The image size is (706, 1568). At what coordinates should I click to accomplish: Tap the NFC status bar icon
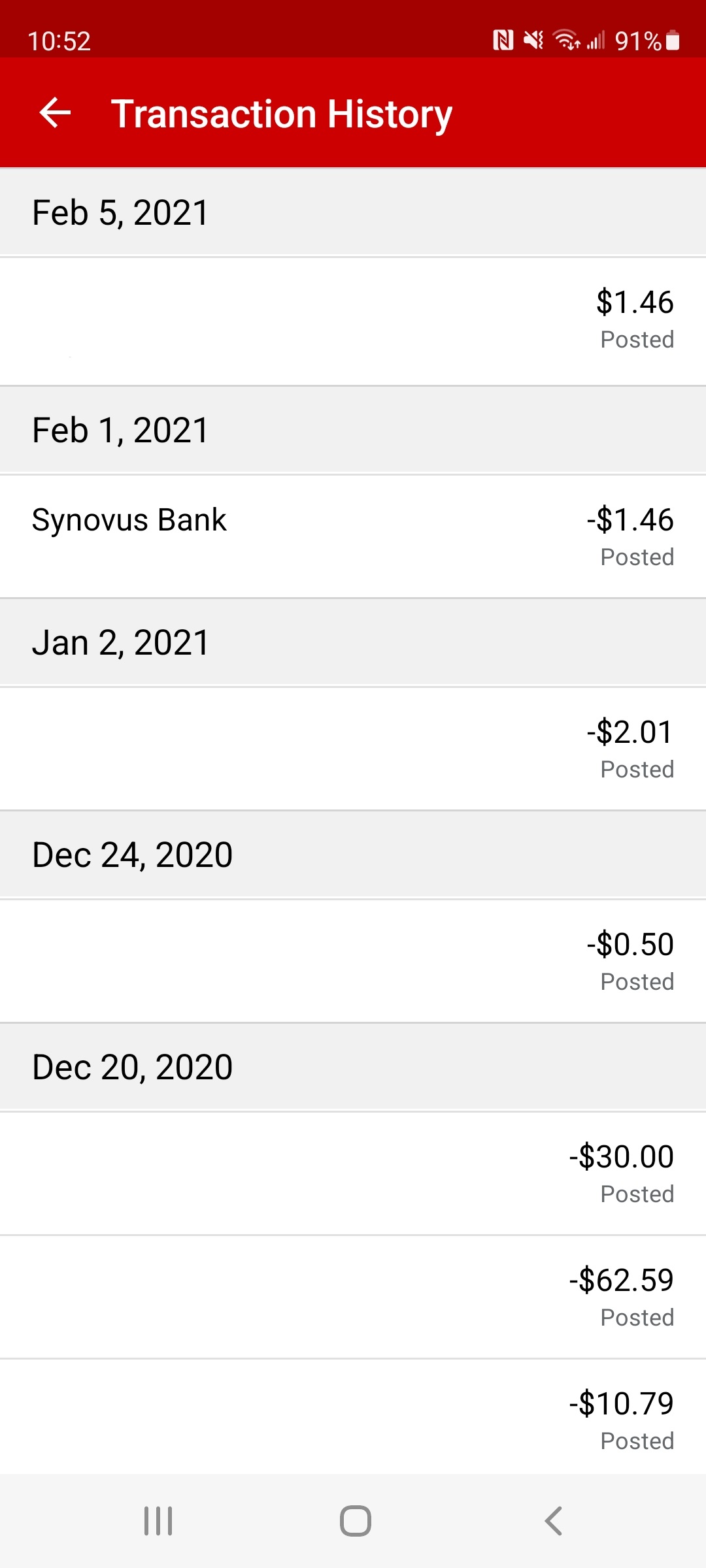pos(503,41)
